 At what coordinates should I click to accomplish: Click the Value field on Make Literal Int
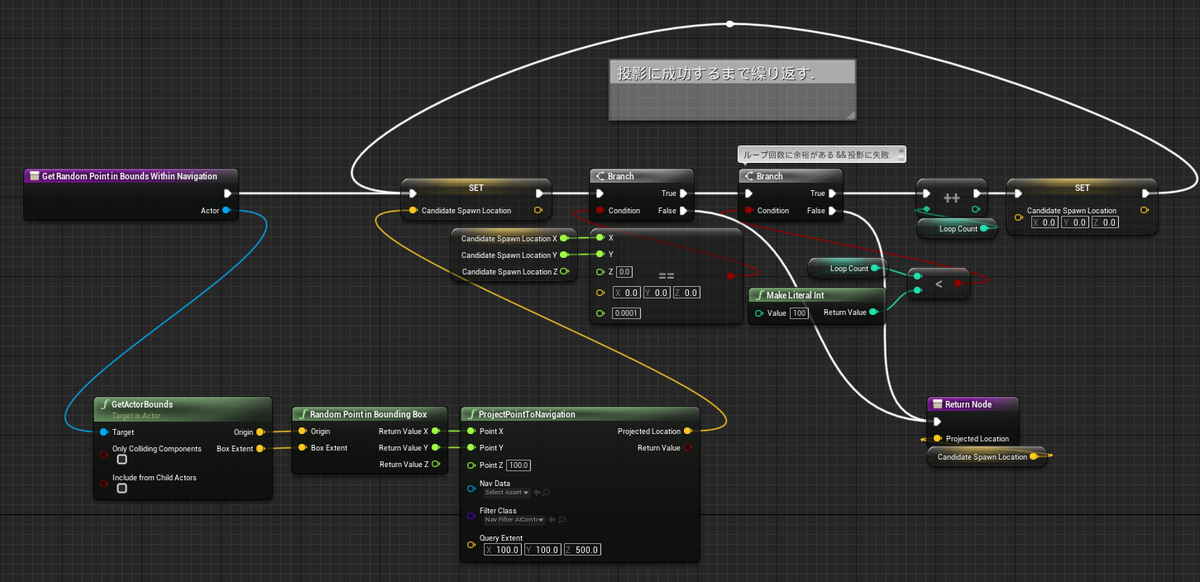[x=800, y=314]
